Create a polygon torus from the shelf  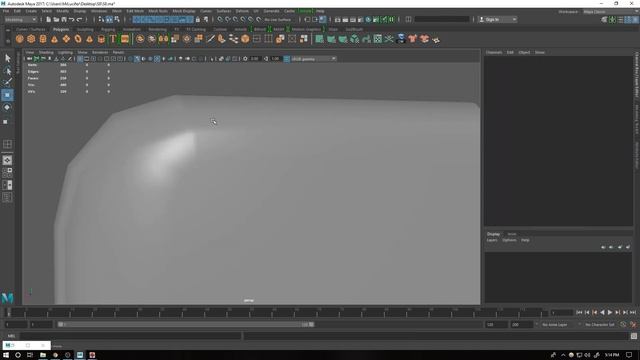(x=78, y=39)
